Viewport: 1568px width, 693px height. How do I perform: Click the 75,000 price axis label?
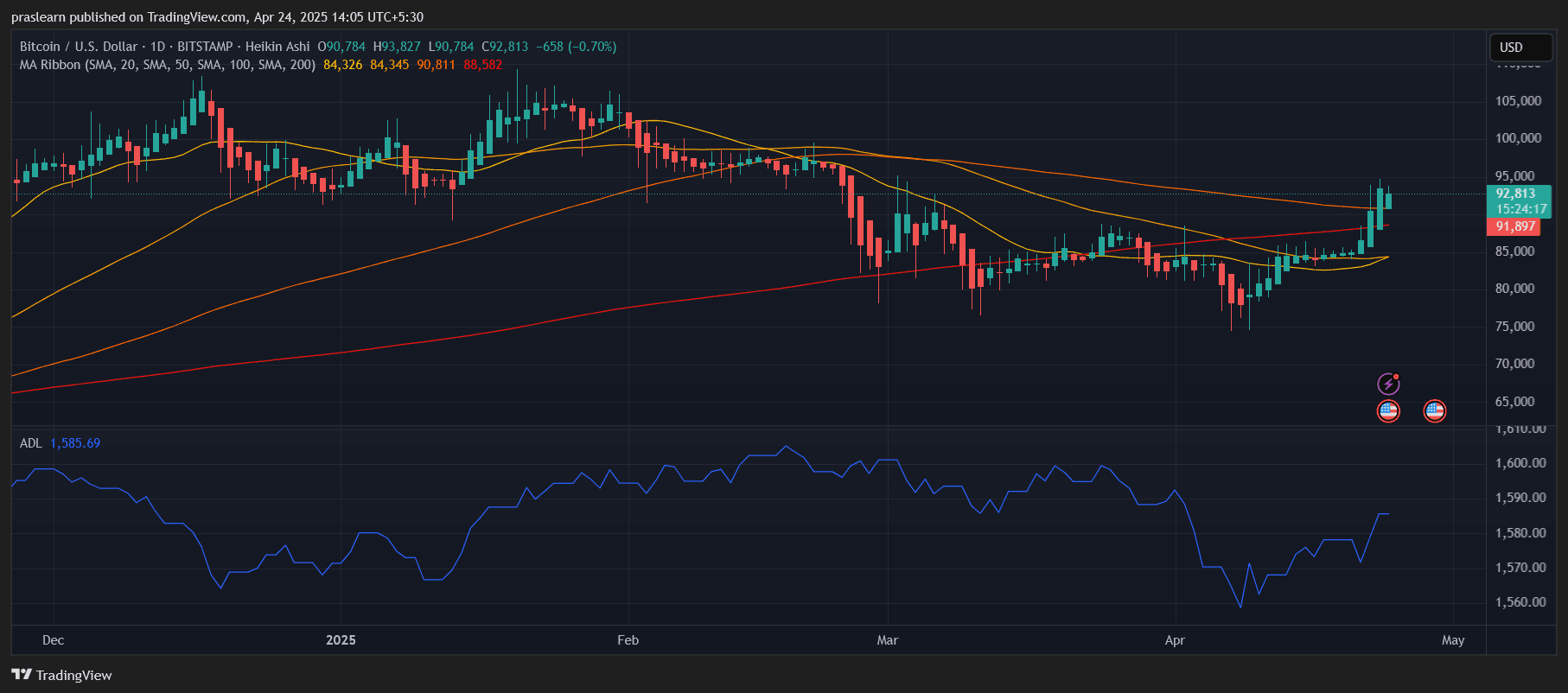tap(1515, 327)
